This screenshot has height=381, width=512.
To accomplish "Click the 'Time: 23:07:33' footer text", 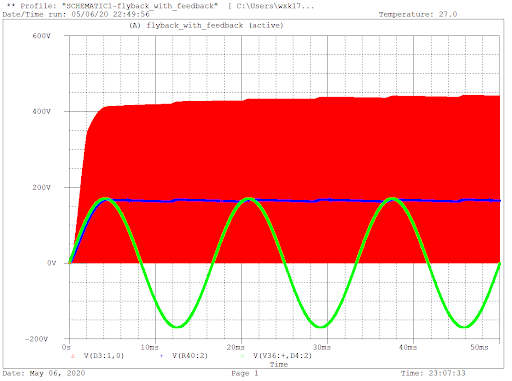I will point(433,373).
